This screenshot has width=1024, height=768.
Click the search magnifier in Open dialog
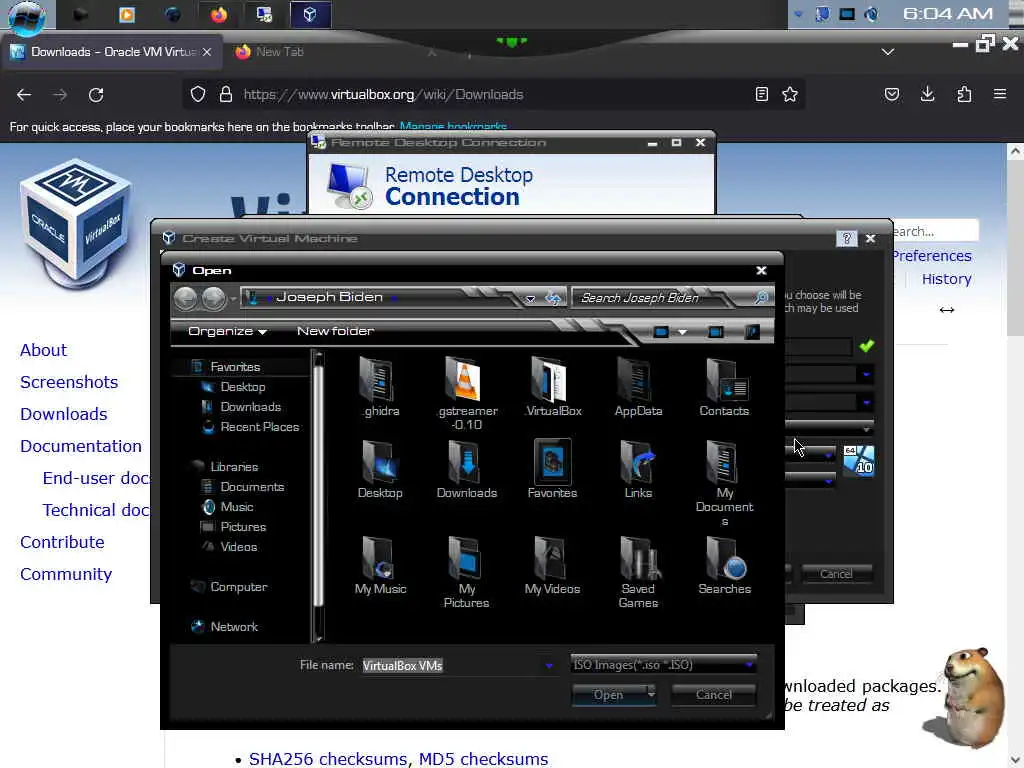coord(761,298)
